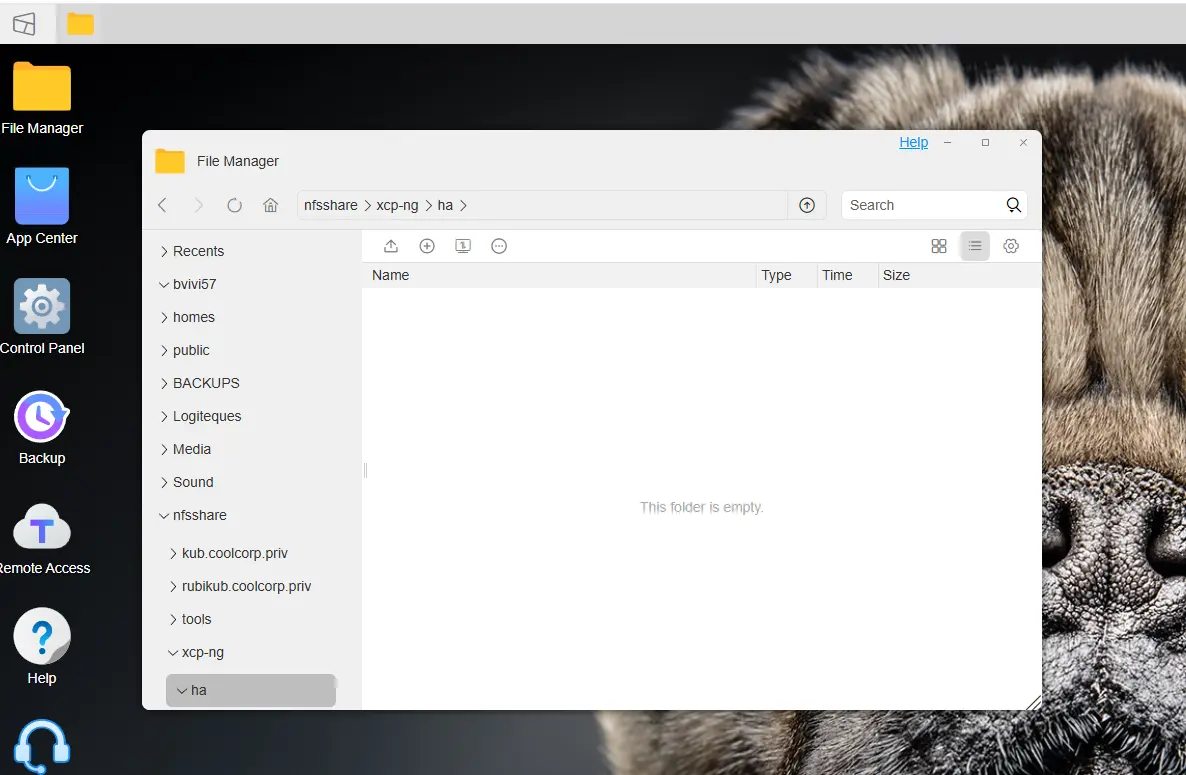1186x775 pixels.
Task: Click the upload icon in the toolbar
Action: point(391,246)
